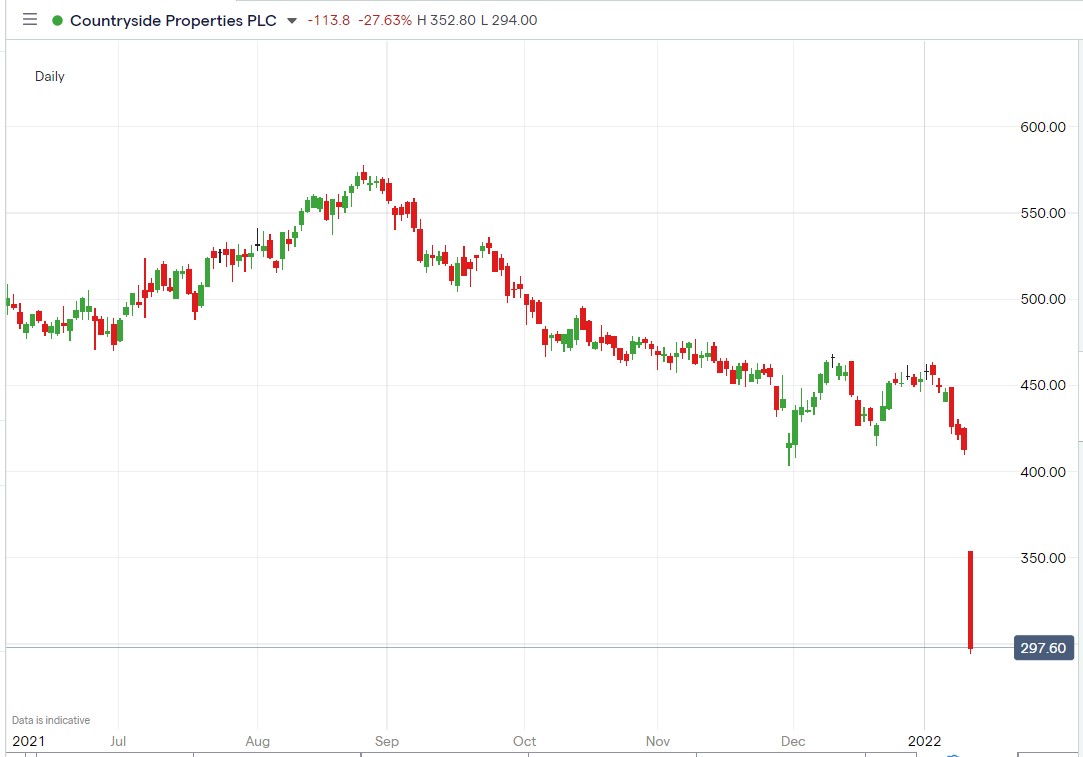Click the Data is indicative notice
Viewport: 1083px width, 757px height.
coord(50,719)
